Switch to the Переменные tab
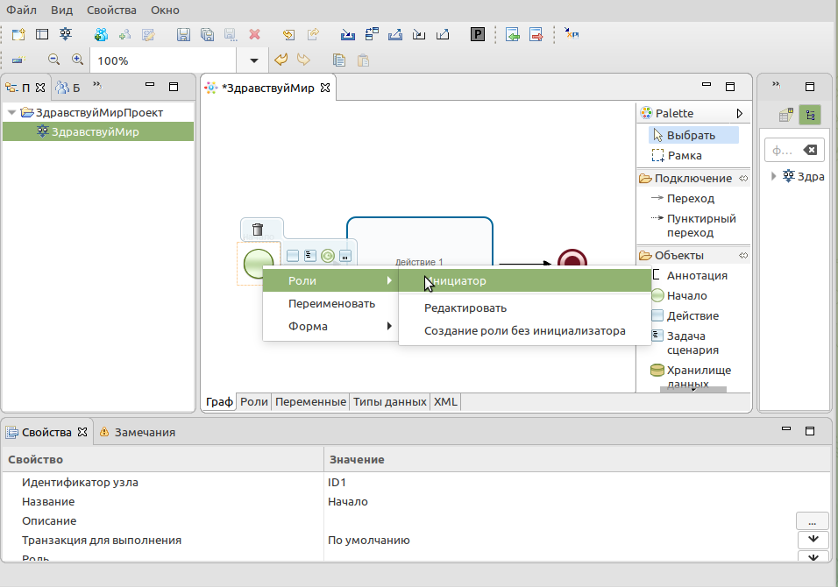This screenshot has height=587, width=838. point(311,402)
